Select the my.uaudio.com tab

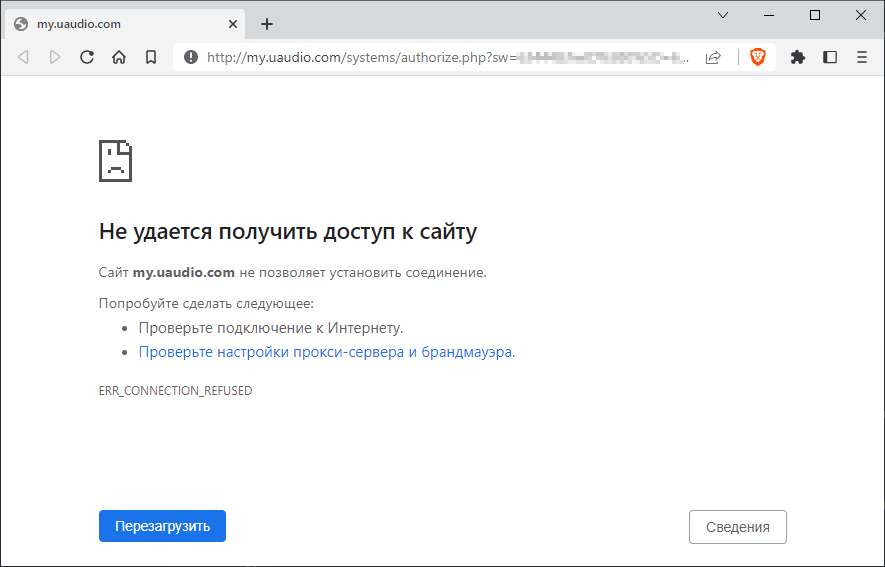(x=125, y=24)
